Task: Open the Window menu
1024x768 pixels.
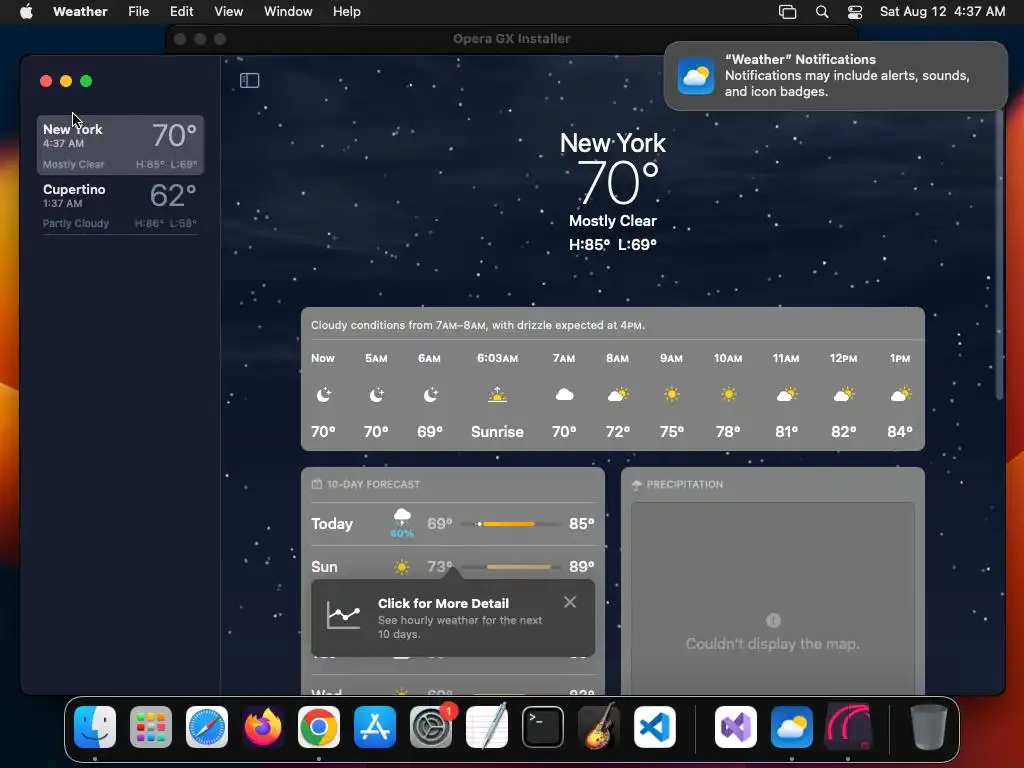Action: pos(288,12)
